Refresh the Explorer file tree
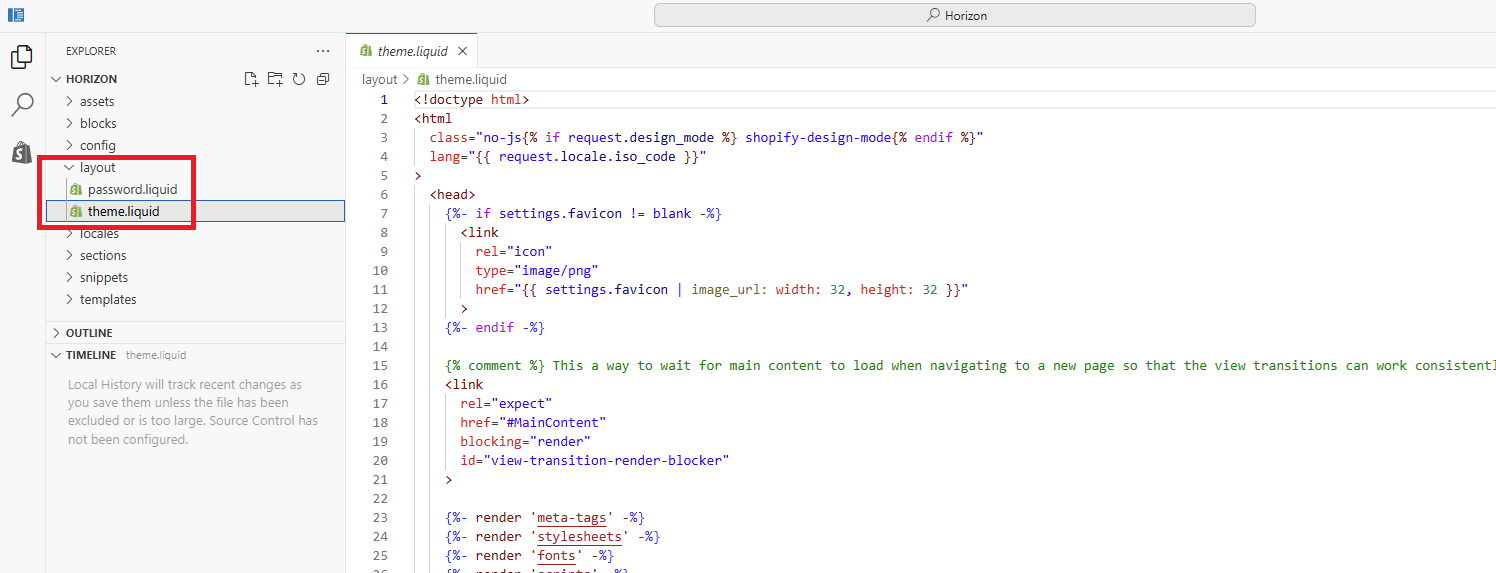 click(x=299, y=79)
